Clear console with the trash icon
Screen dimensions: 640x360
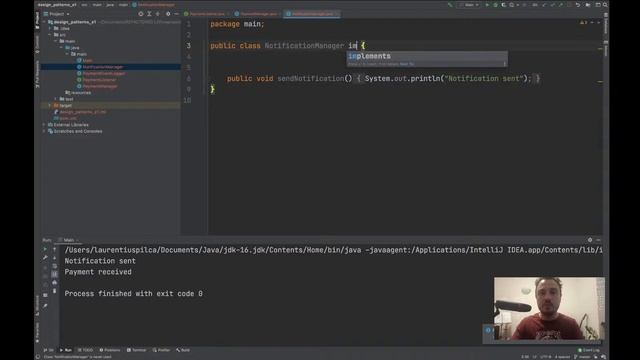click(x=54, y=291)
